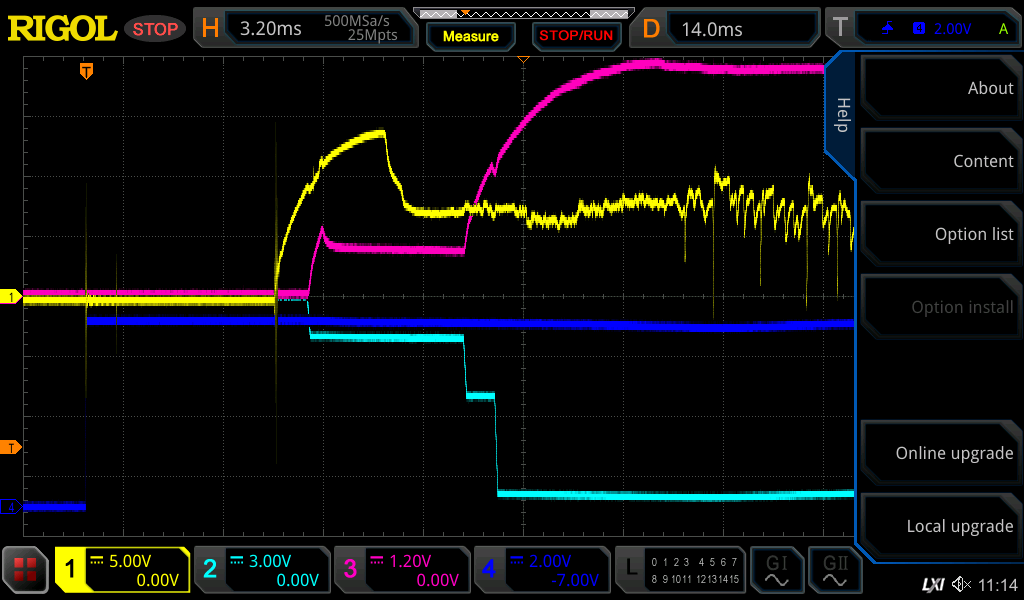The width and height of the screenshot is (1024, 600).
Task: Open the GII waveform generator
Action: pos(836,570)
